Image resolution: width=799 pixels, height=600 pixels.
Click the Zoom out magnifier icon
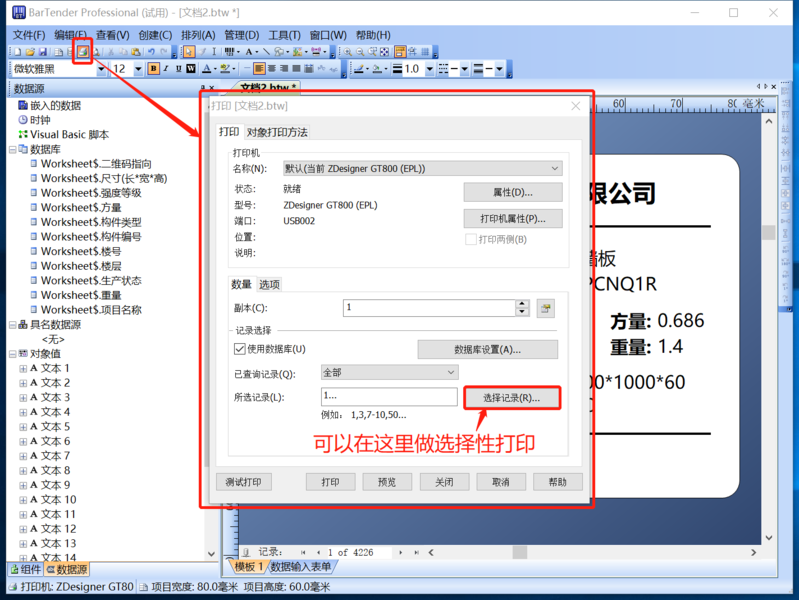tap(360, 51)
